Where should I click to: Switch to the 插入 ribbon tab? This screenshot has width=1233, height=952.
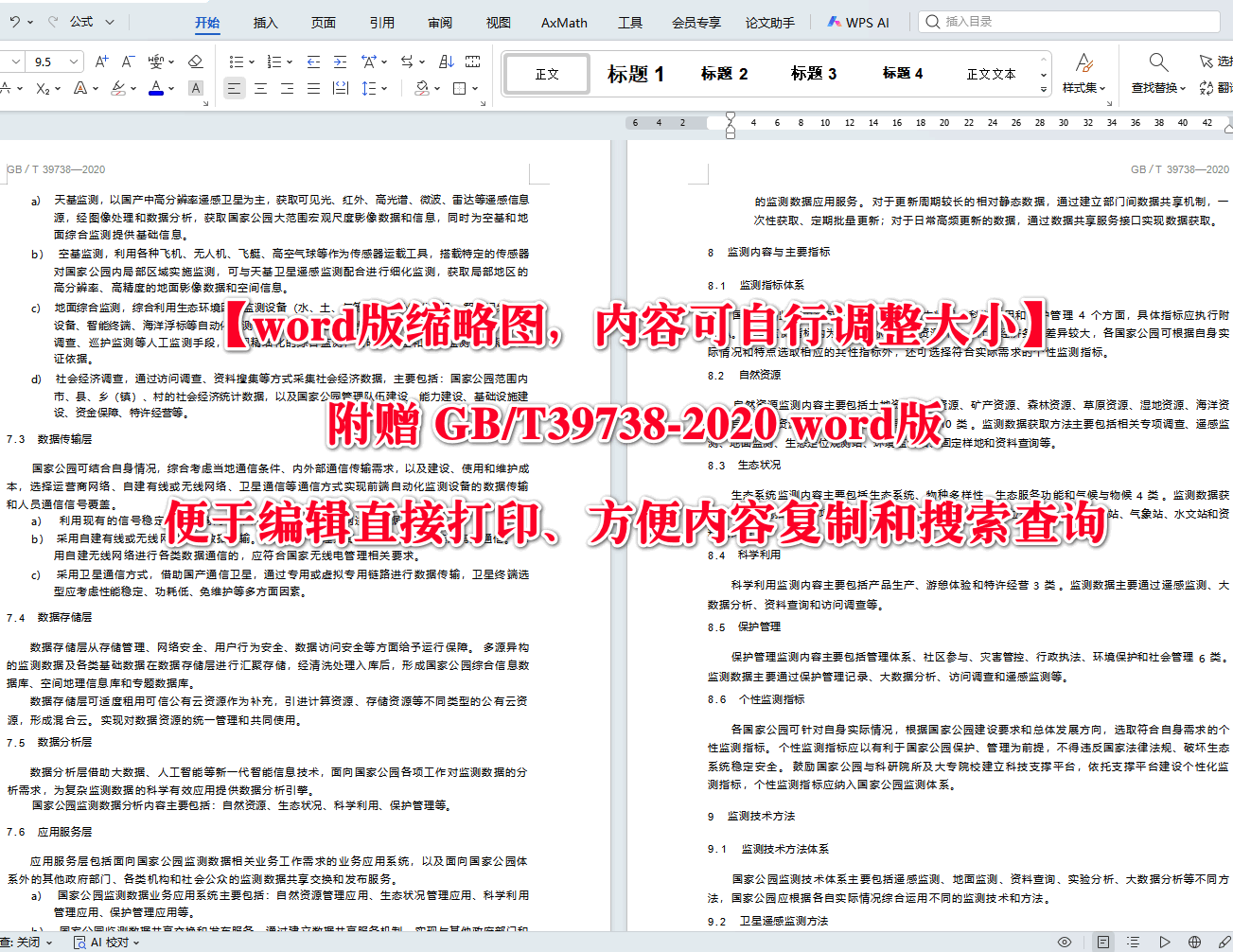click(265, 23)
